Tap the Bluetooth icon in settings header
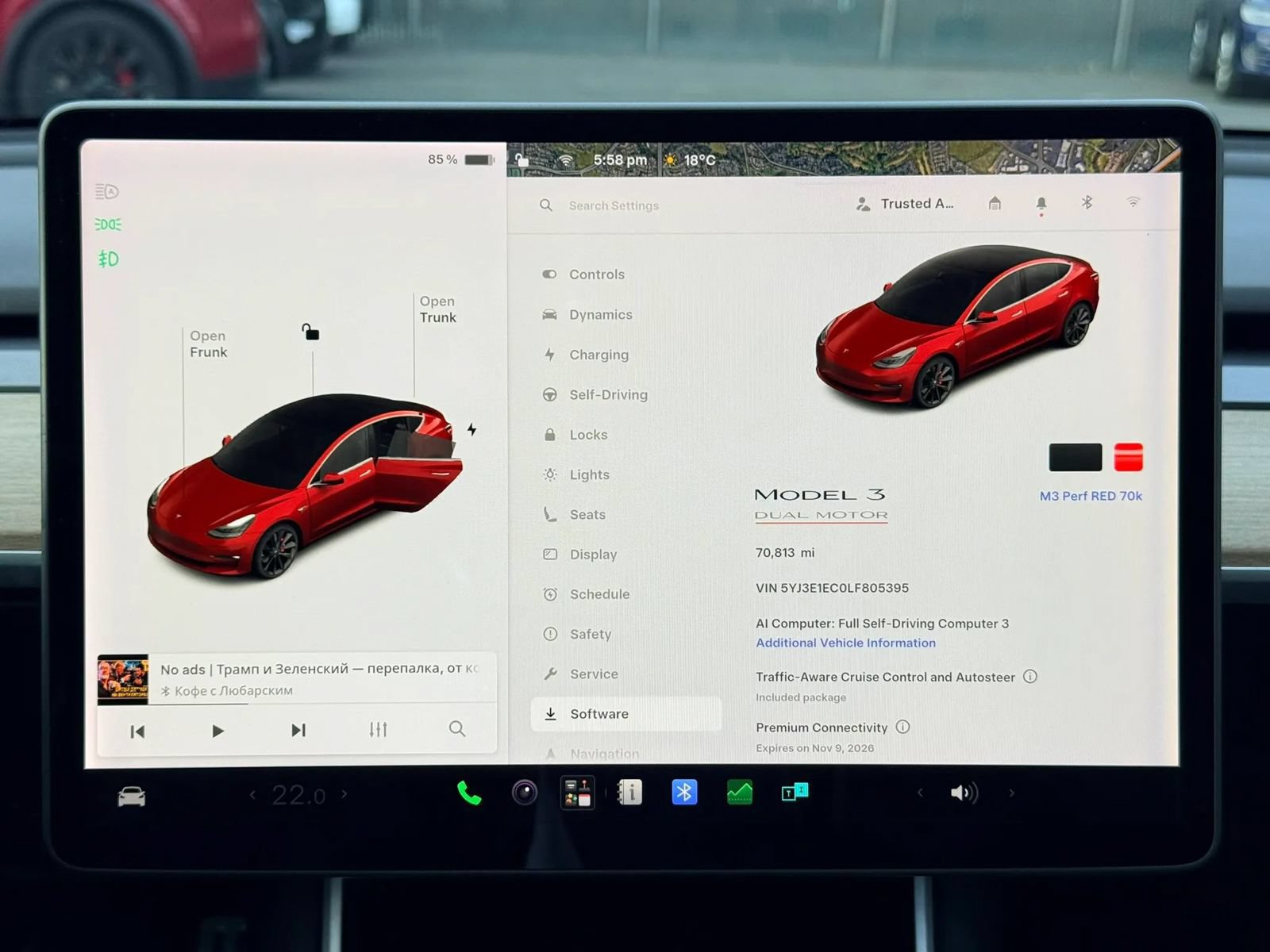The width and height of the screenshot is (1270, 952). coord(1087,203)
